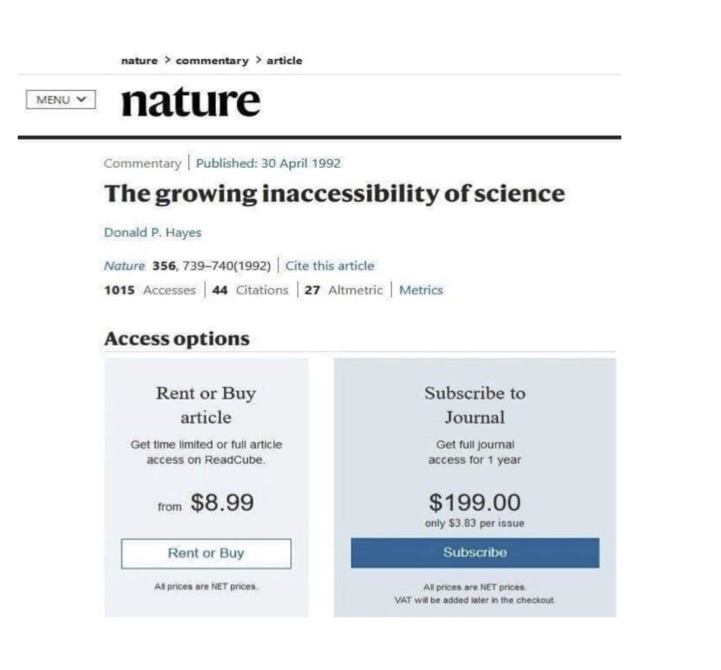The height and width of the screenshot is (670, 721).
Task: Open the MENU dropdown
Action: pyautogui.click(x=61, y=100)
